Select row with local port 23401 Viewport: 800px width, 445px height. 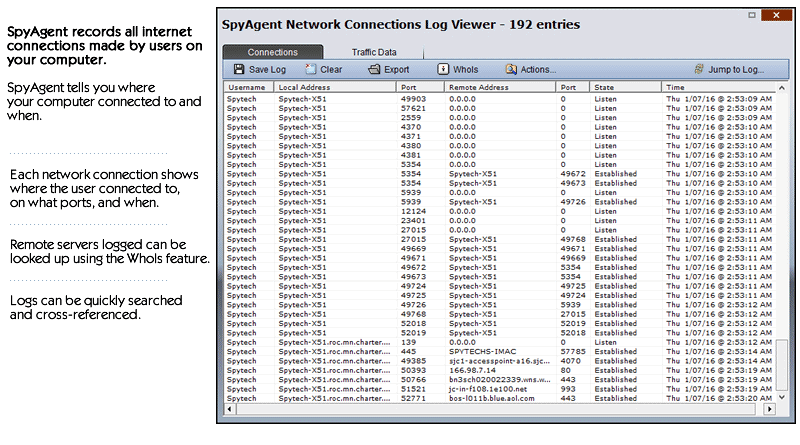click(500, 220)
